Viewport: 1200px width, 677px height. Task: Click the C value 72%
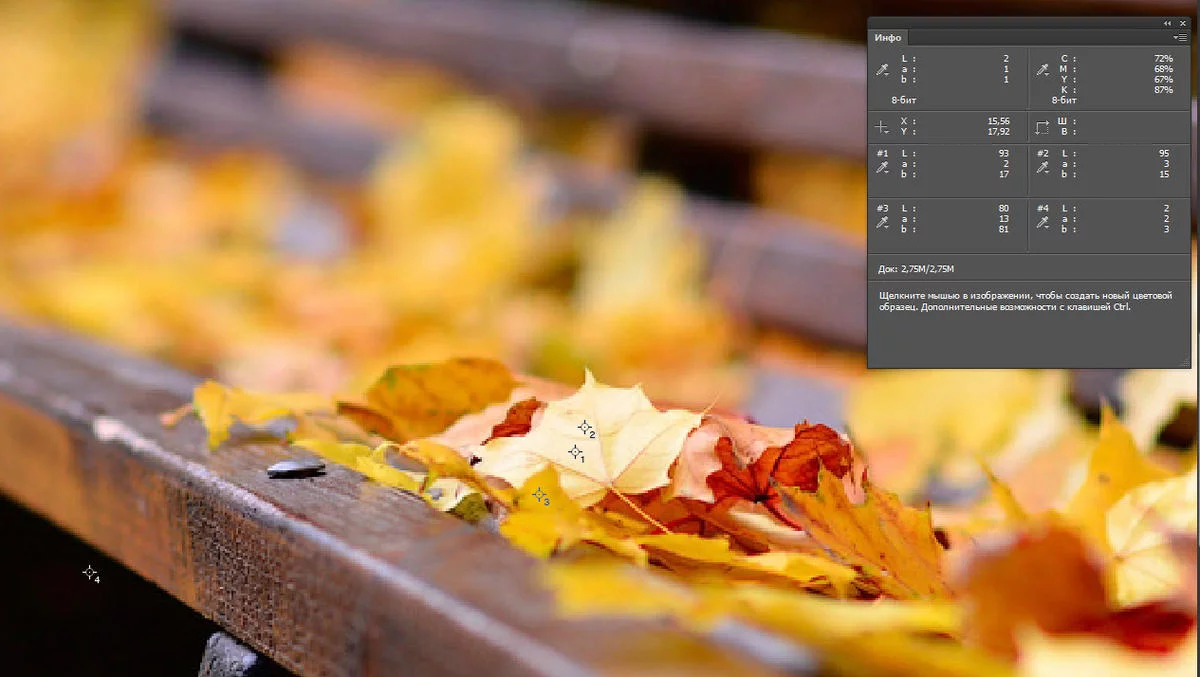[x=1163, y=58]
